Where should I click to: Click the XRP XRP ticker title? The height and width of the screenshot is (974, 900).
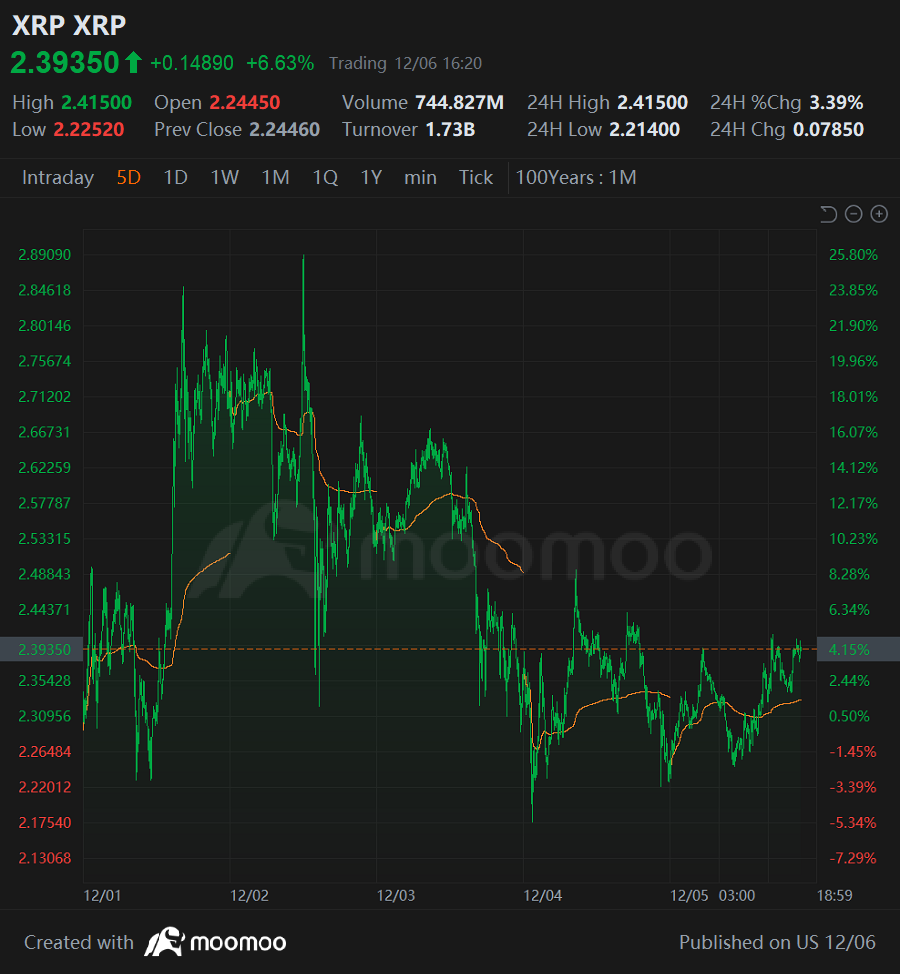tap(69, 25)
